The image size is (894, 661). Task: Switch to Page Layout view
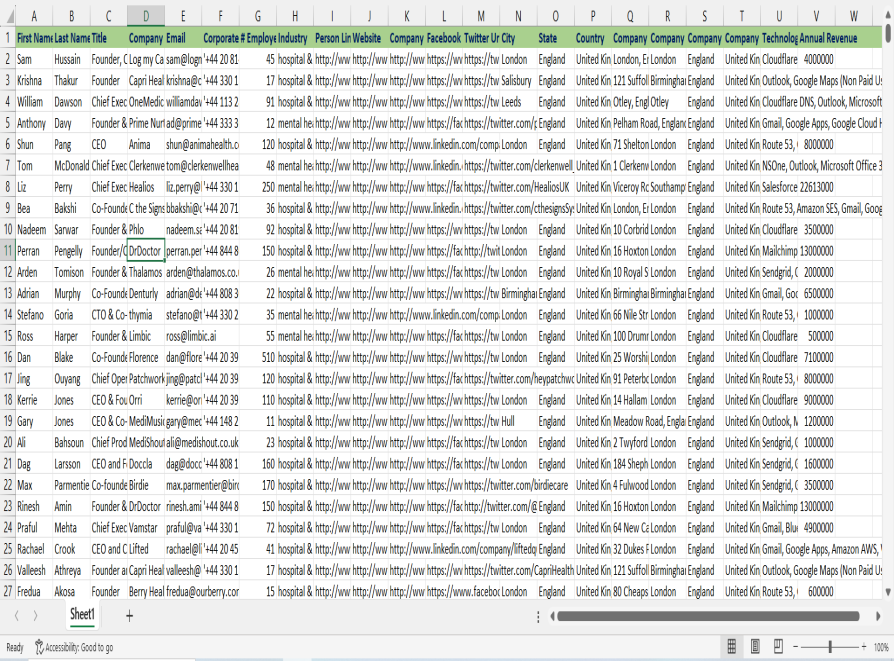(755, 647)
